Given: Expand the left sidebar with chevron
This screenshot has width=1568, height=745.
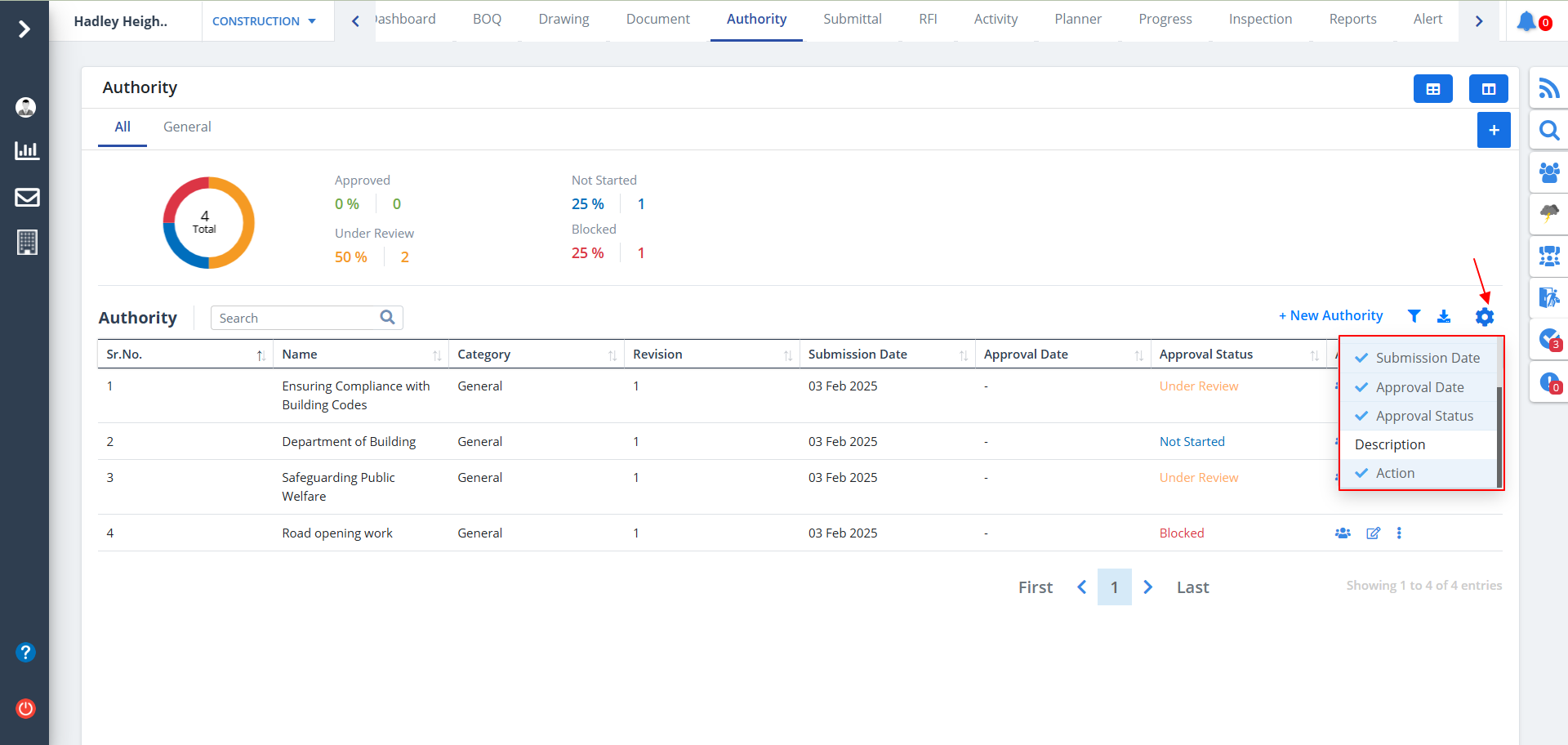Looking at the screenshot, I should (x=24, y=29).
